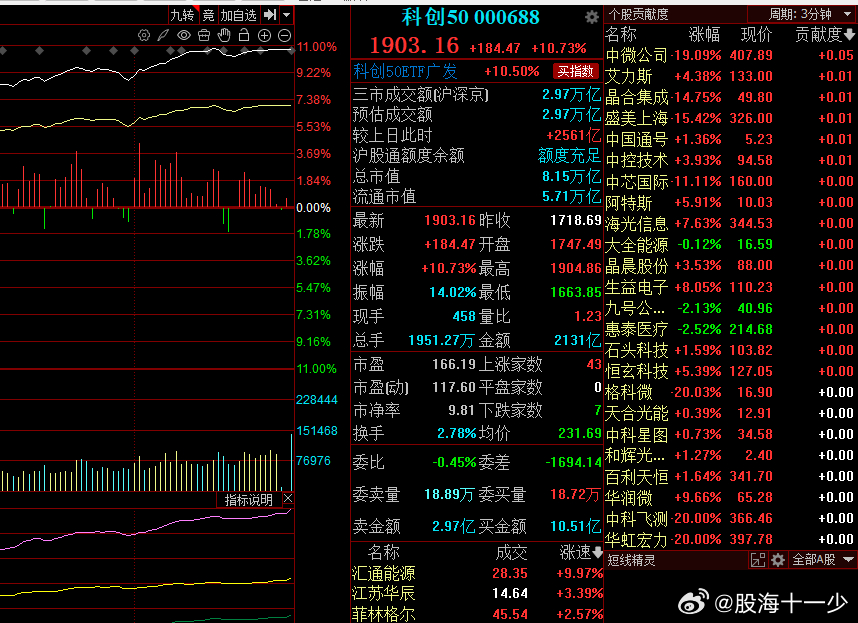Zoom out with the minus icon

pyautogui.click(x=285, y=36)
